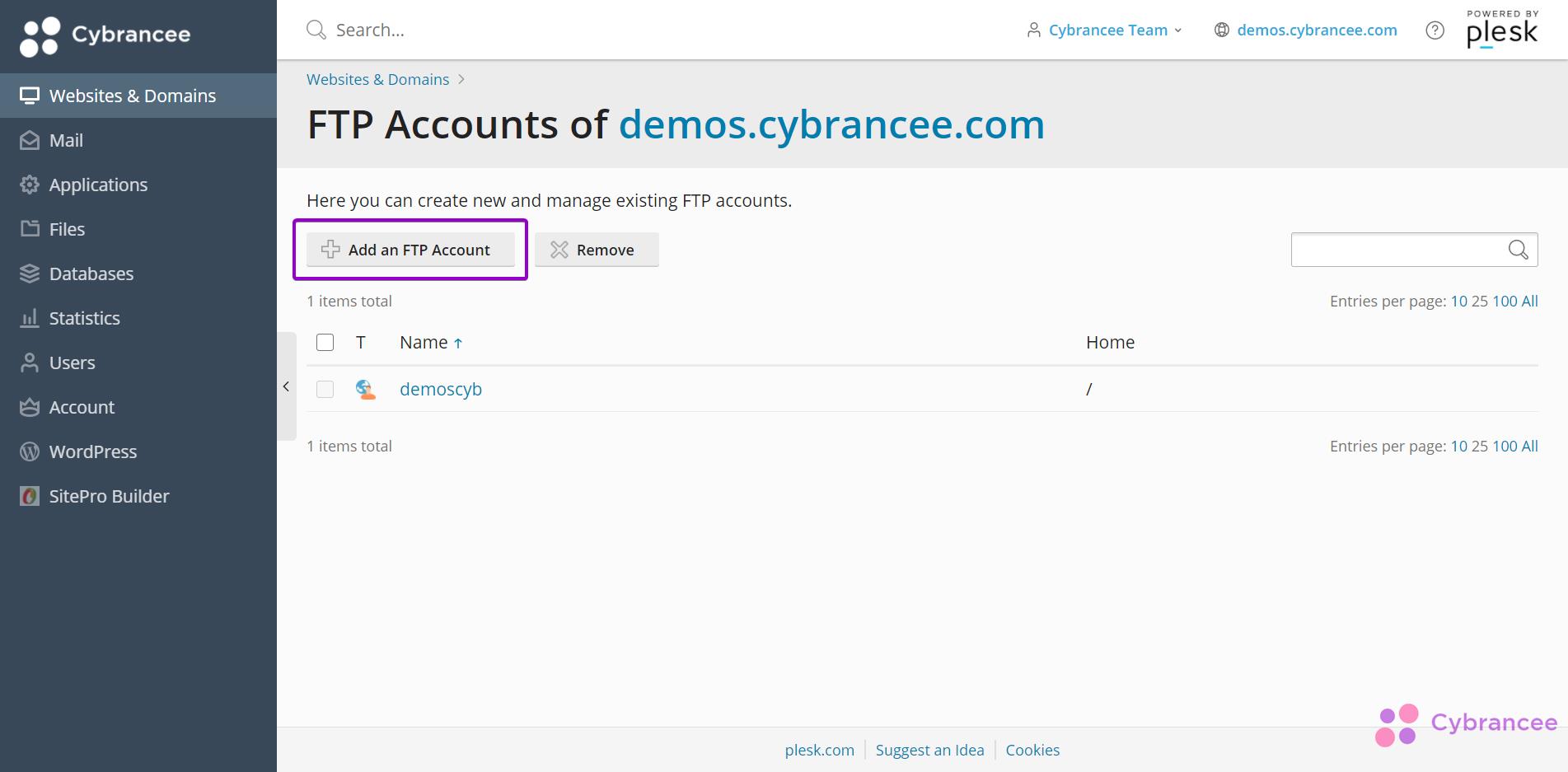Set top entries per page to All
The height and width of the screenshot is (772, 1568).
coord(1529,301)
